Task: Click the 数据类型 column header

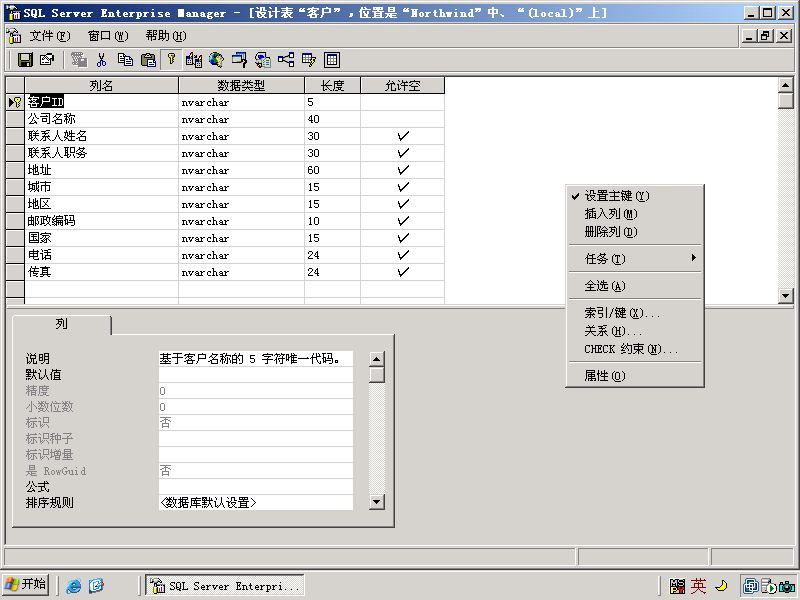Action: click(x=241, y=85)
